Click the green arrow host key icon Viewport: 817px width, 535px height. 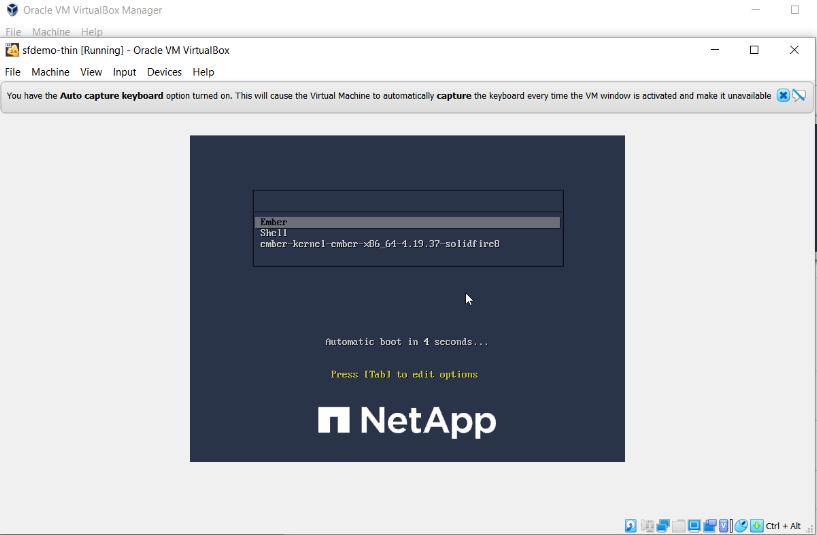pos(757,526)
